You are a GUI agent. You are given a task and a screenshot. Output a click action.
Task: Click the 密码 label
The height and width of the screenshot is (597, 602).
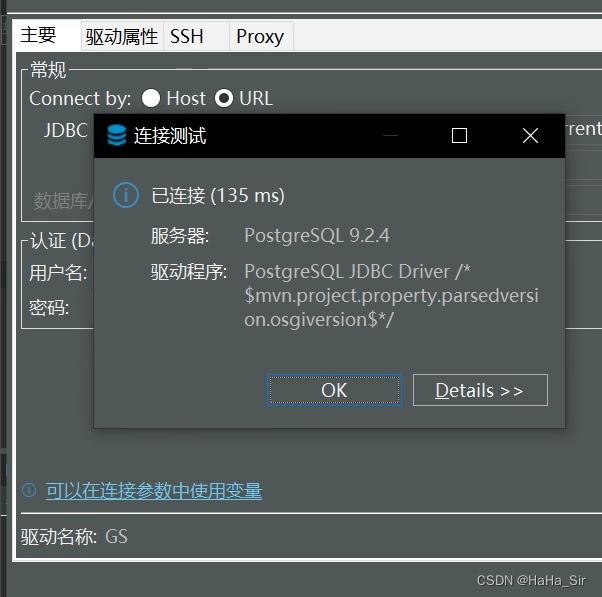[x=49, y=308]
